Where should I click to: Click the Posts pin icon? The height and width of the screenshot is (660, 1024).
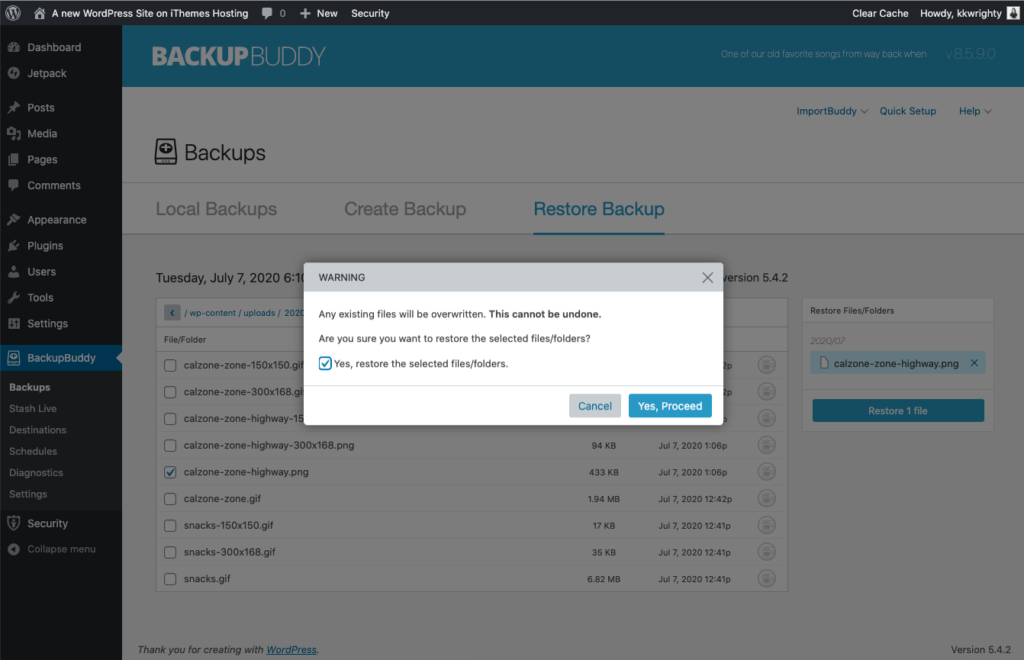coord(14,107)
